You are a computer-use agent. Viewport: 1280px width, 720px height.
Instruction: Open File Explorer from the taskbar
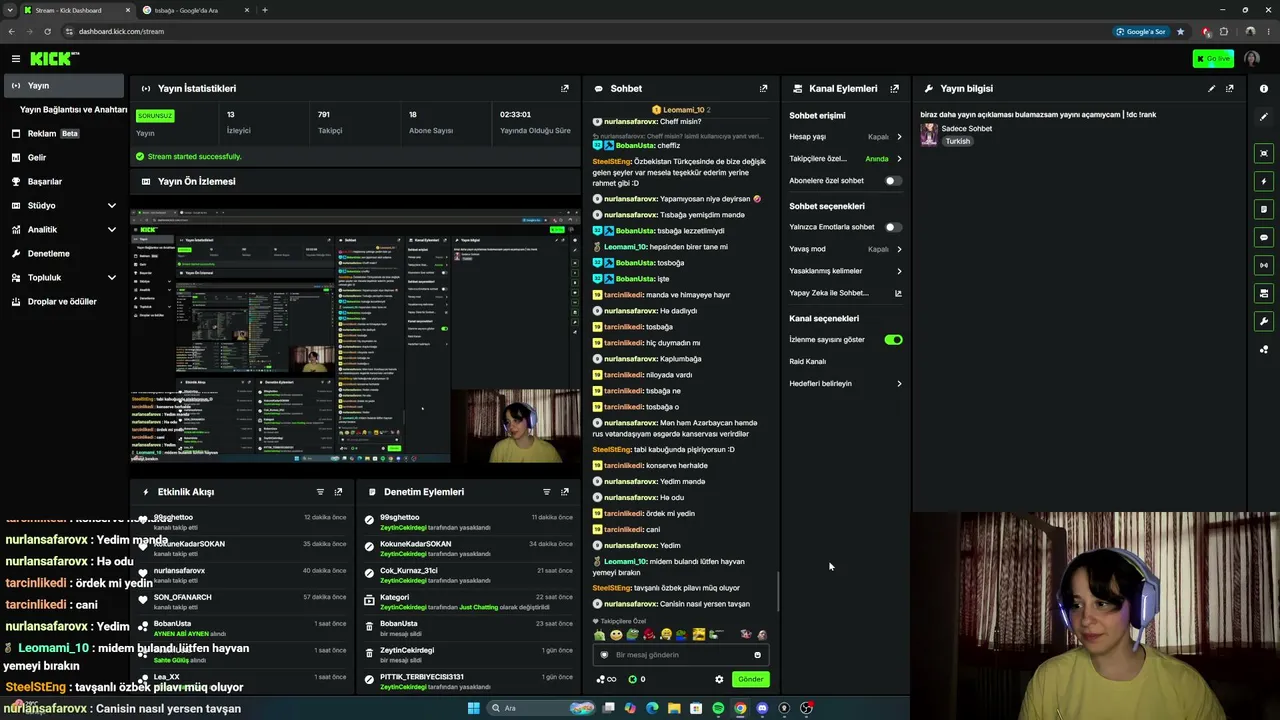click(674, 708)
